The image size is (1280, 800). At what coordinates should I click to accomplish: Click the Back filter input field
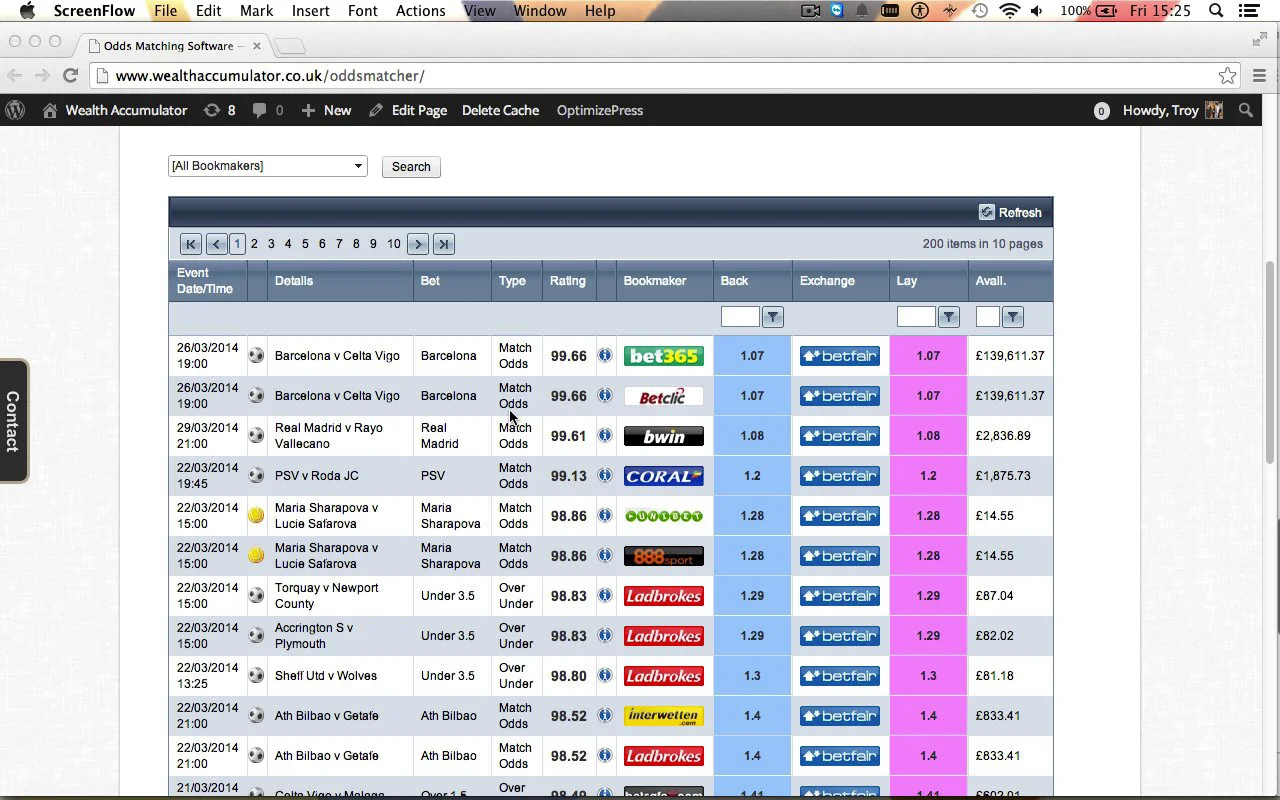740,317
